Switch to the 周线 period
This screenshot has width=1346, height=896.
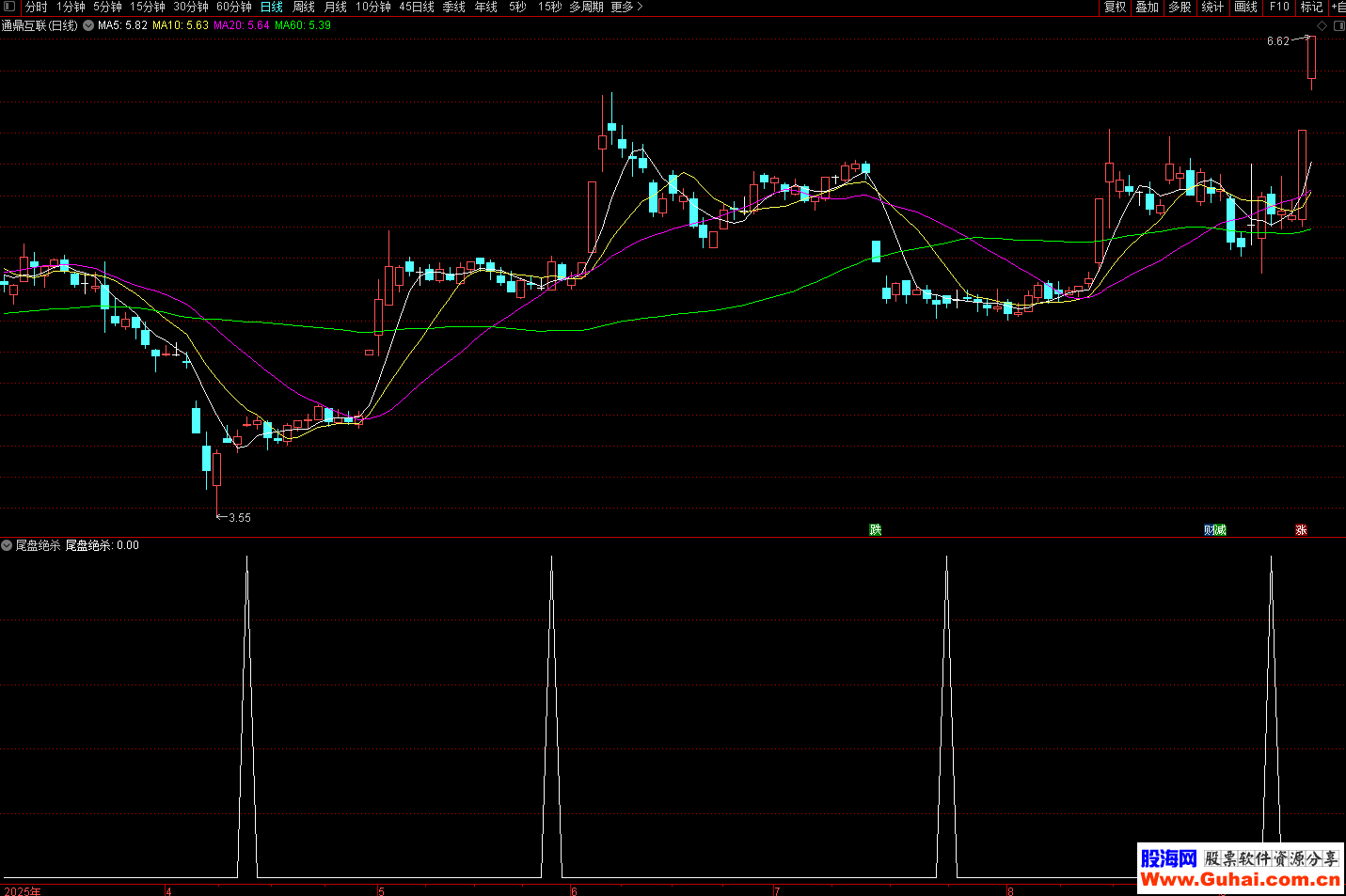(304, 7)
